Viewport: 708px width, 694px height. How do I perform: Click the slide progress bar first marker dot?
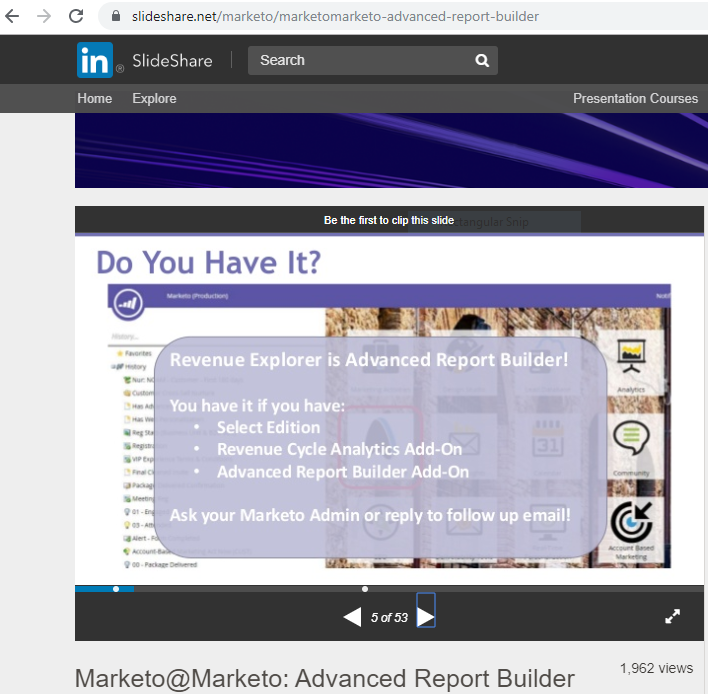click(x=116, y=589)
